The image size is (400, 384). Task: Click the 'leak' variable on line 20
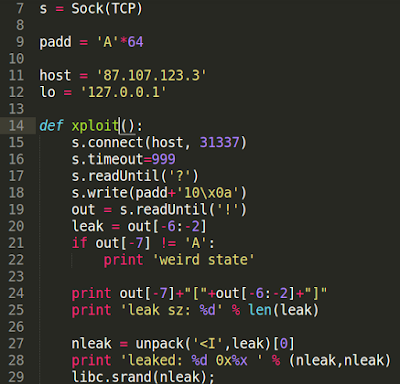[x=87, y=226]
